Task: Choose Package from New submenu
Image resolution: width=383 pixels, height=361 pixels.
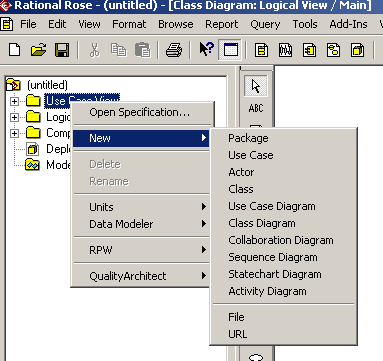Action: (x=283, y=138)
